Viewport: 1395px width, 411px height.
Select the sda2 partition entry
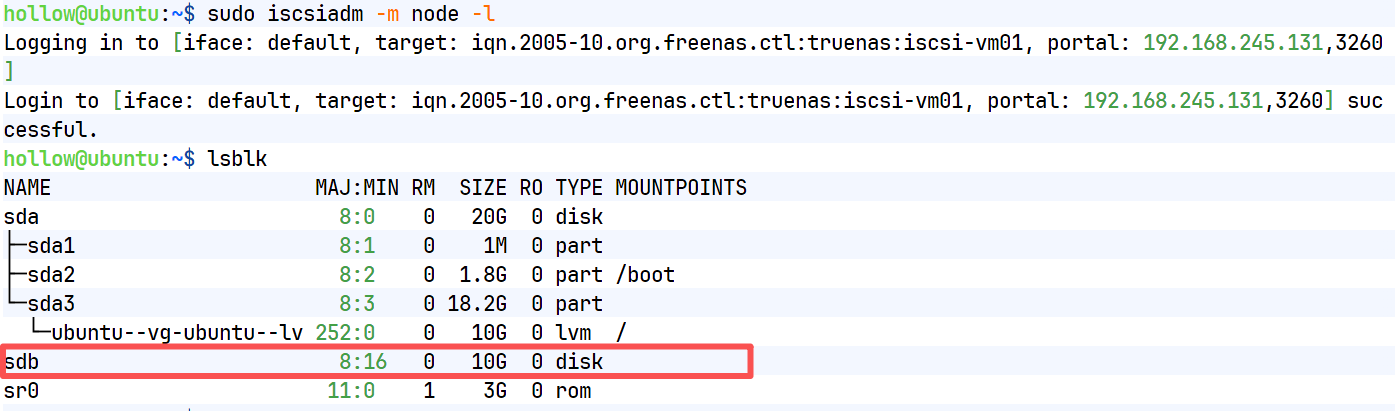(51, 275)
